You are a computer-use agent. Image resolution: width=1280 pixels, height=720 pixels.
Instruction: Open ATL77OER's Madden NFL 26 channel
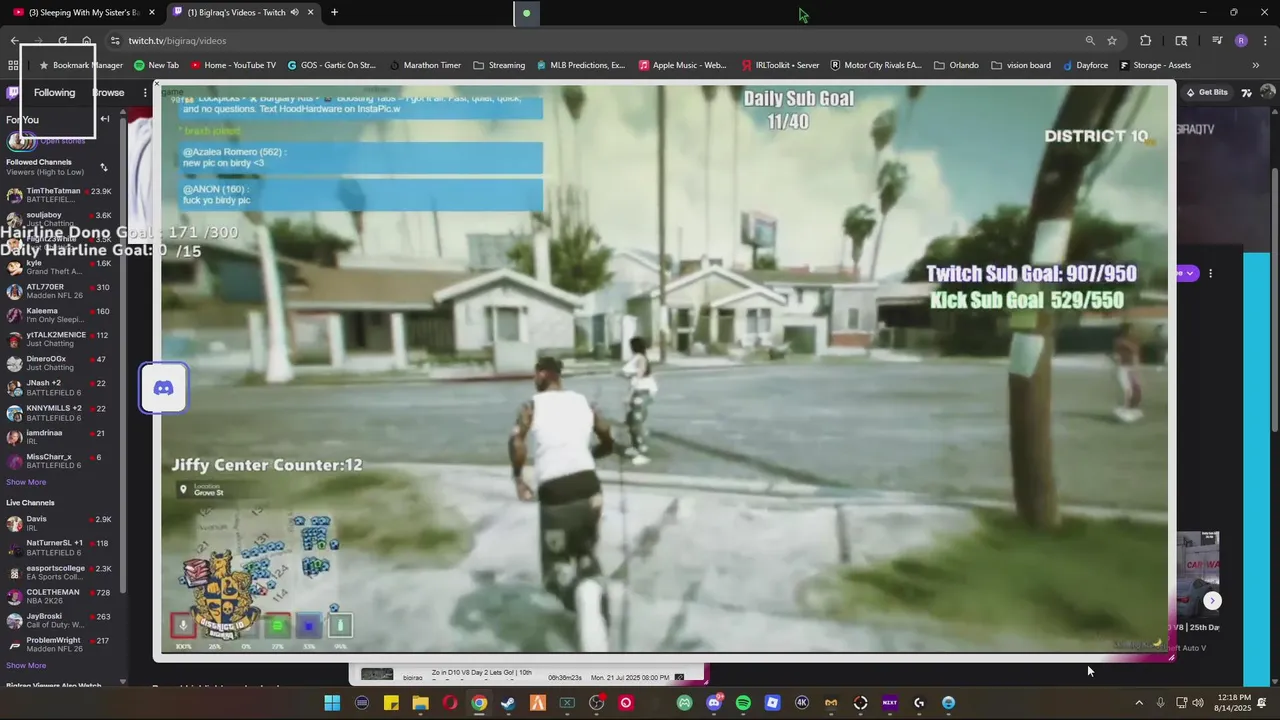(x=60, y=291)
